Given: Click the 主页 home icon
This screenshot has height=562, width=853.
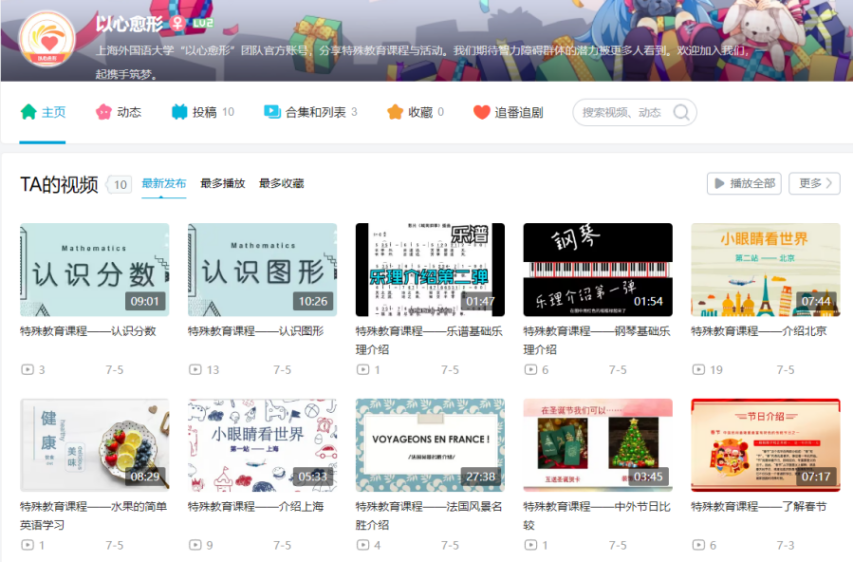Looking at the screenshot, I should pyautogui.click(x=29, y=112).
